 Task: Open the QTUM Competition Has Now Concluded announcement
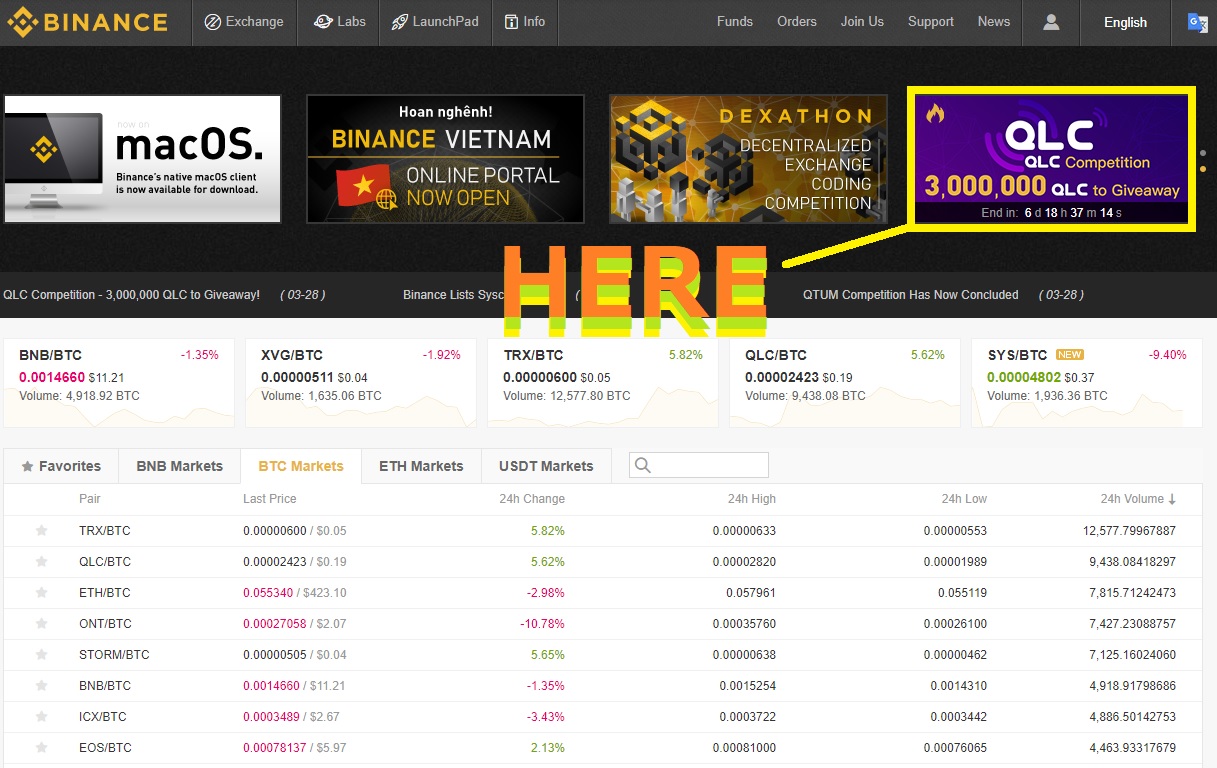click(910, 295)
